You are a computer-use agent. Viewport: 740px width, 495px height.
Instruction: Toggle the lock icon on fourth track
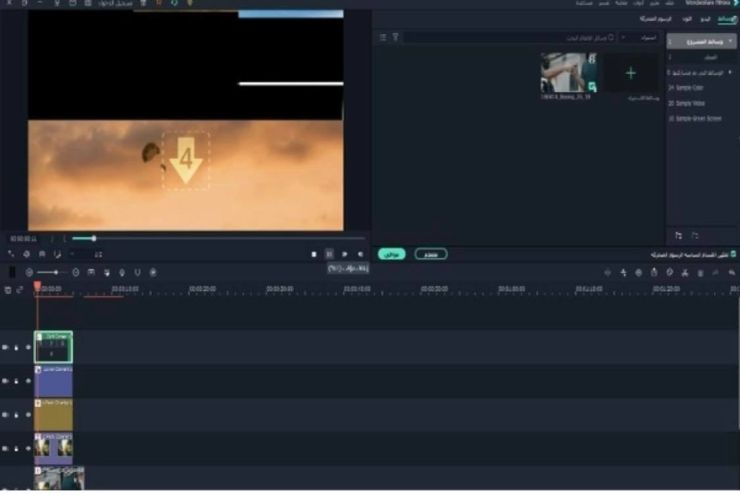pos(16,448)
